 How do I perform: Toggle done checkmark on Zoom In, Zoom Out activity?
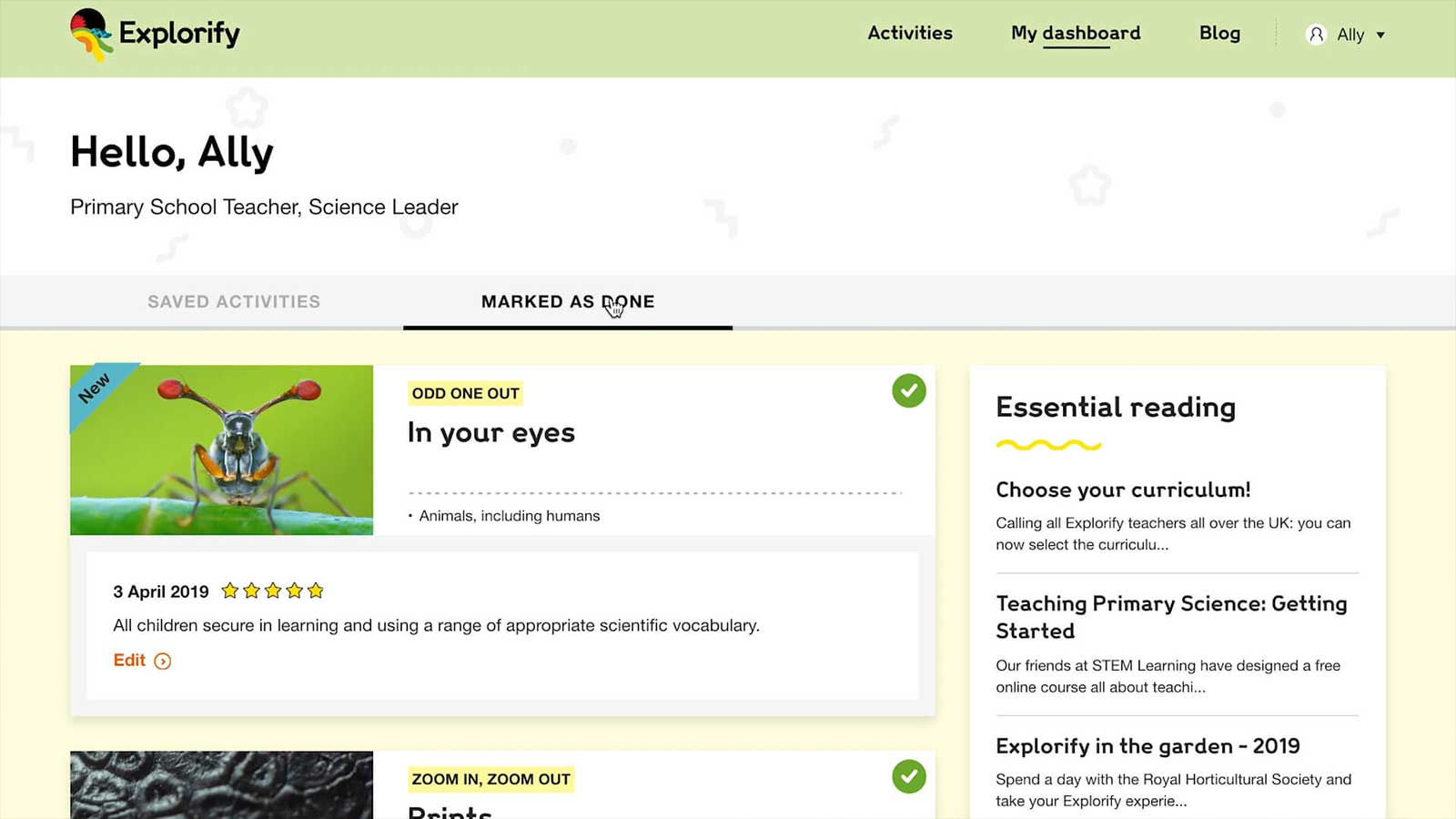click(908, 776)
